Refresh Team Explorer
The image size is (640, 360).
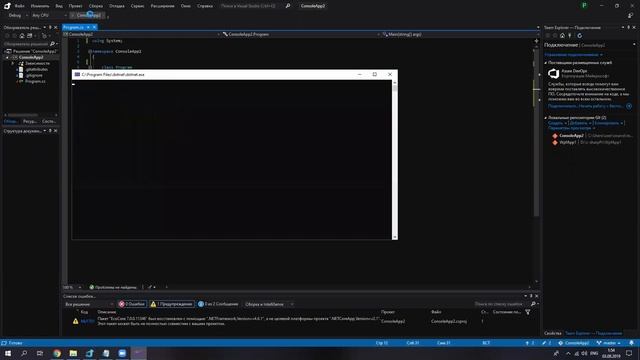(x=579, y=36)
